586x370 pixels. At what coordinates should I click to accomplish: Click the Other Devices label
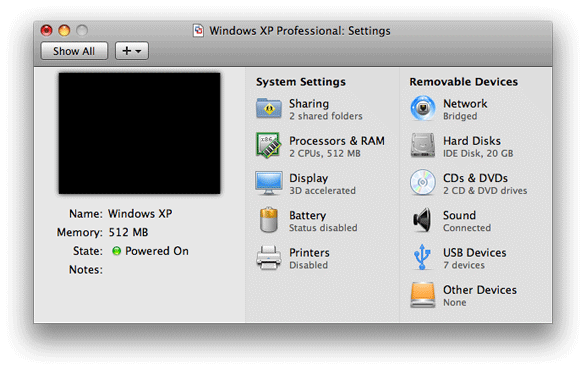(x=480, y=290)
